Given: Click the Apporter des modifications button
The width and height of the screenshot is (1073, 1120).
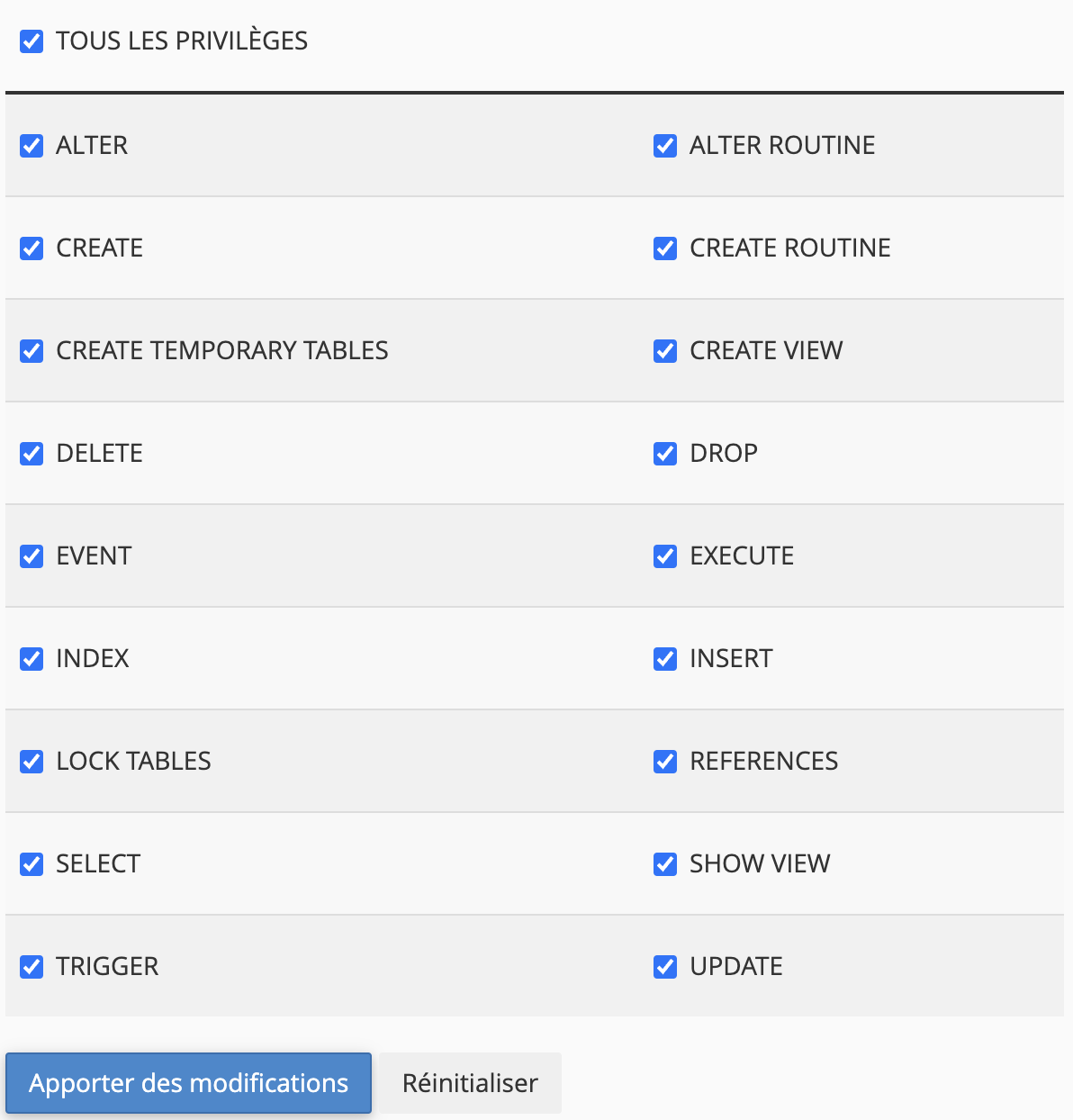Looking at the screenshot, I should (x=188, y=1083).
